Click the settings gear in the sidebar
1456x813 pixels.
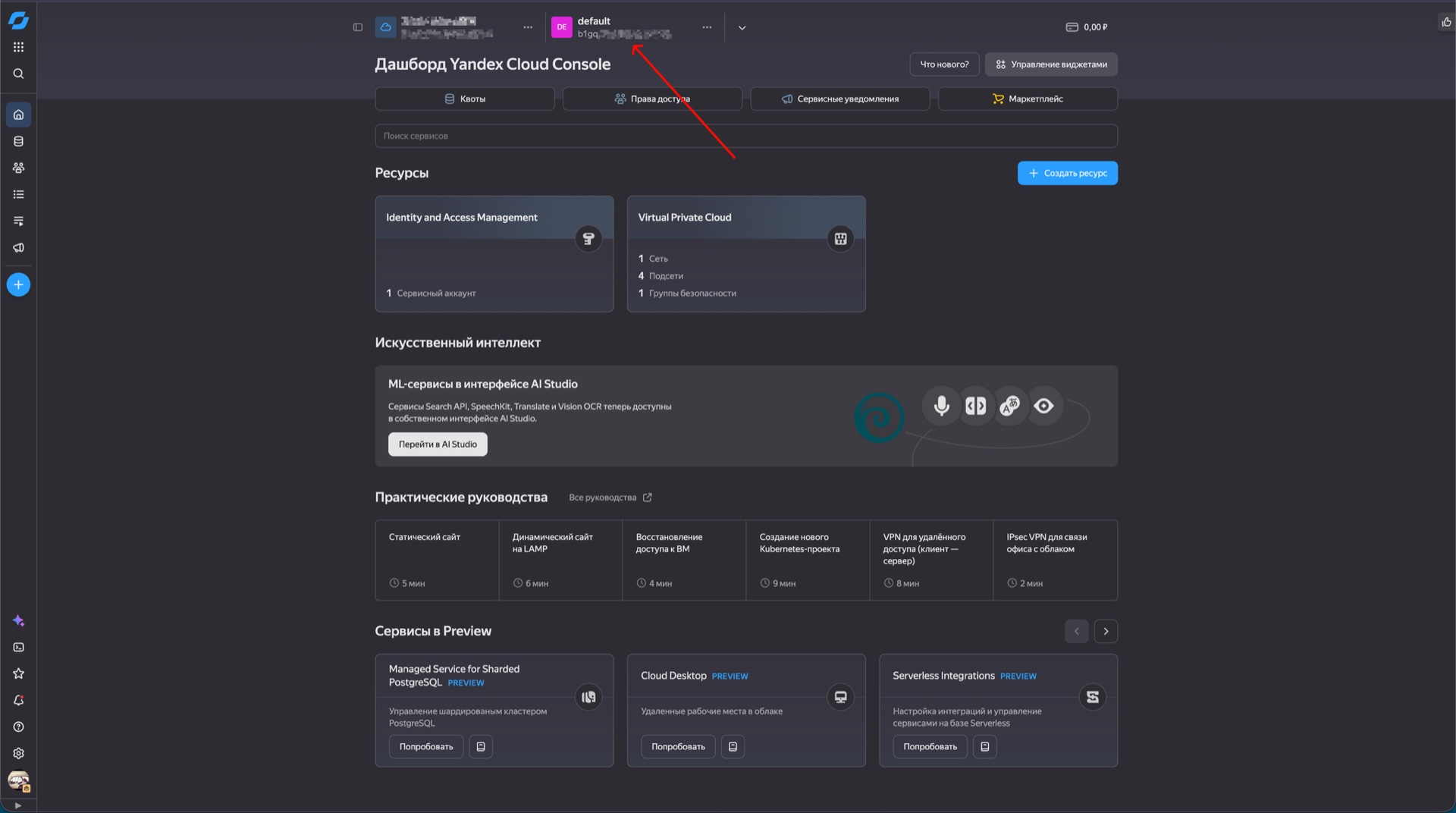coord(19,753)
